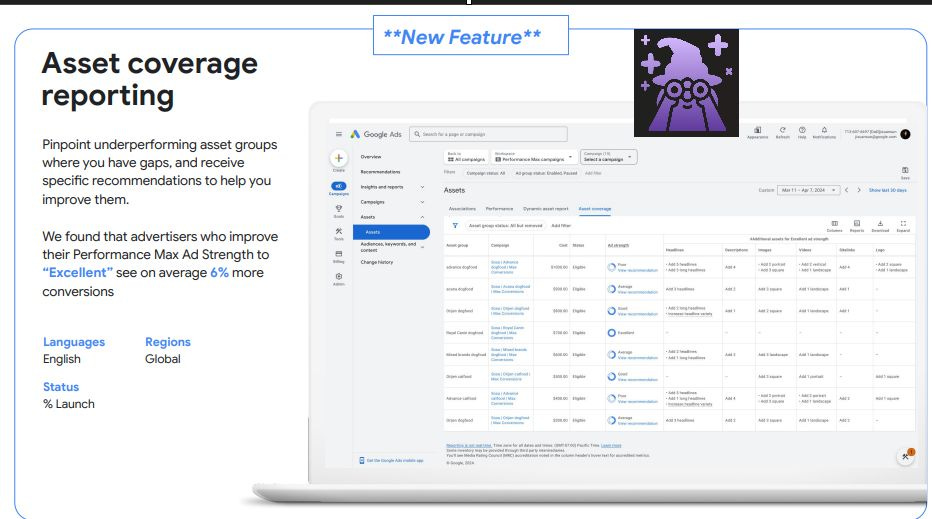Go to next date range arrow
Screen dimensions: 932x519
[x=859, y=190]
